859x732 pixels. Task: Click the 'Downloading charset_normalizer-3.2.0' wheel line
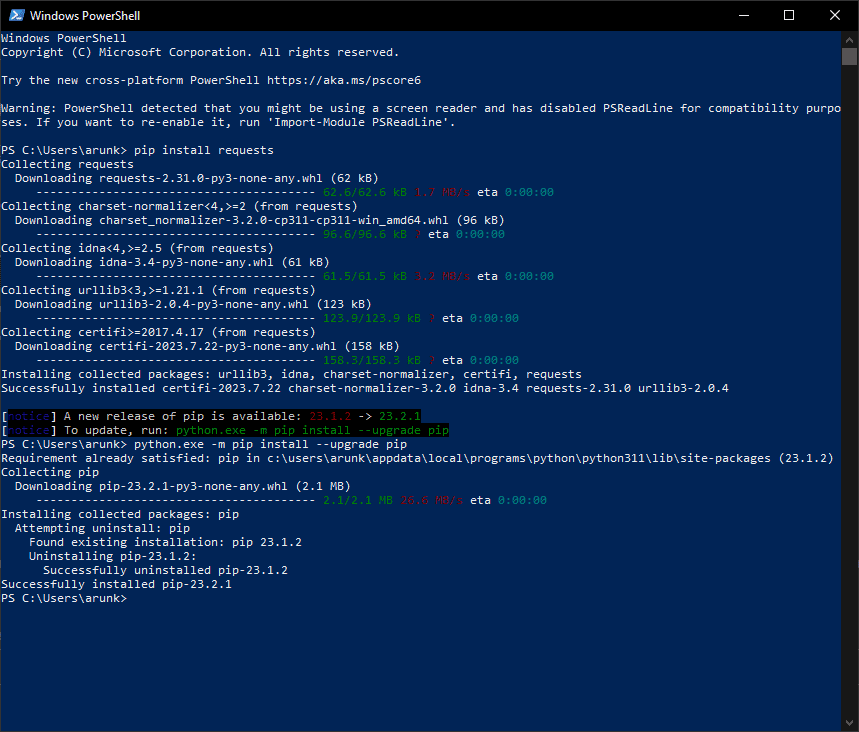tap(260, 220)
